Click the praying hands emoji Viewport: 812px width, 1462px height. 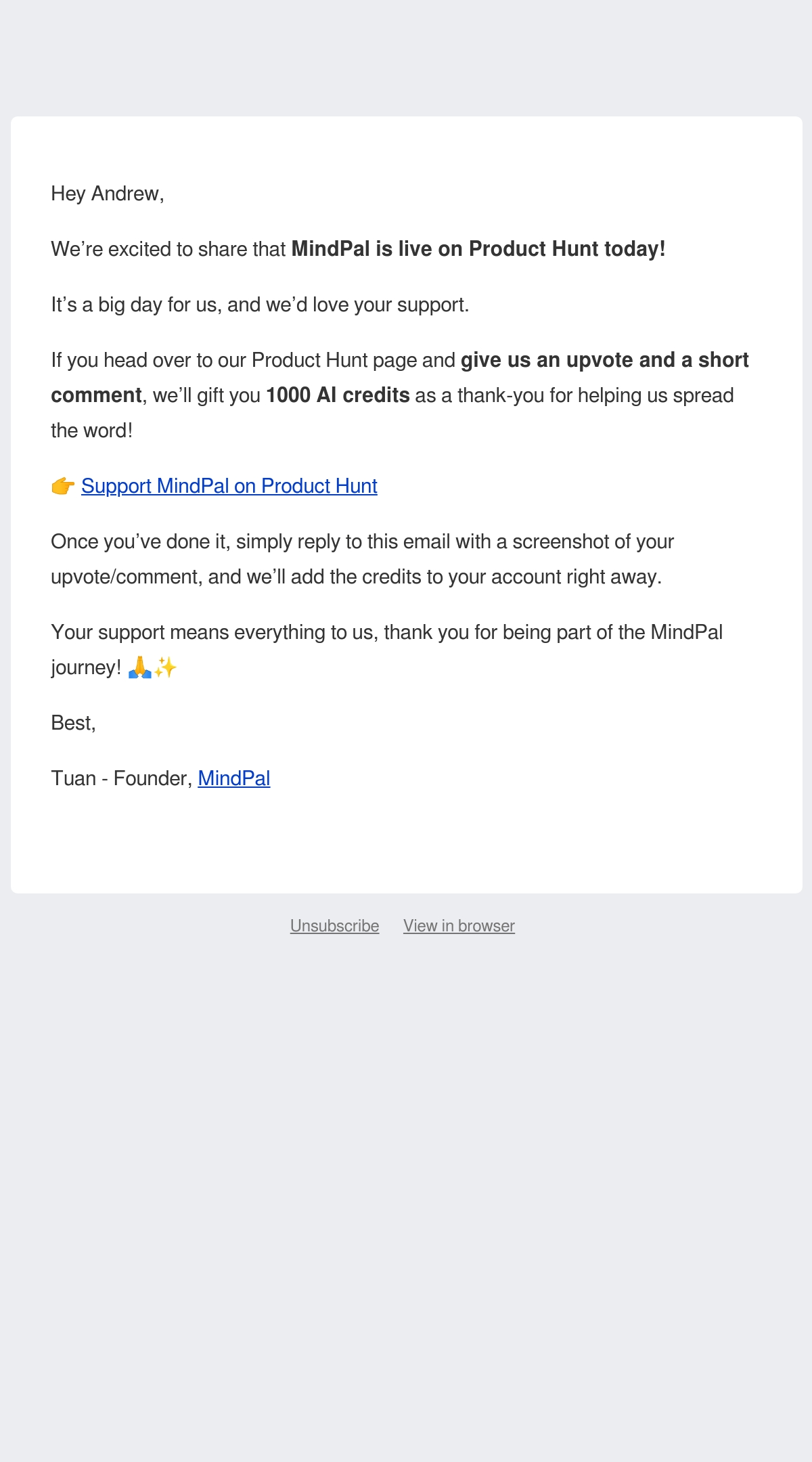tap(139, 667)
